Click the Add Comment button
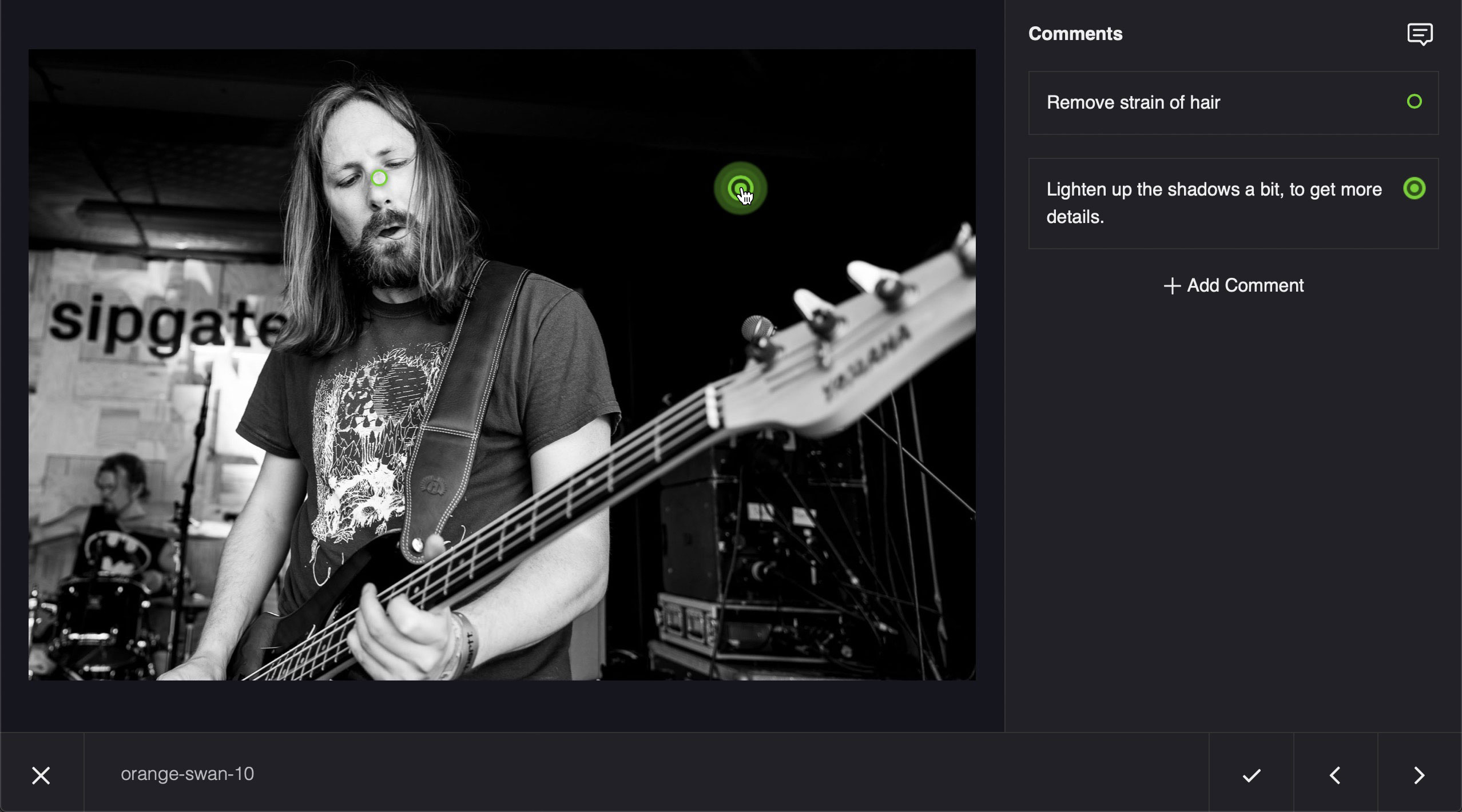The width and height of the screenshot is (1462, 812). coord(1233,285)
